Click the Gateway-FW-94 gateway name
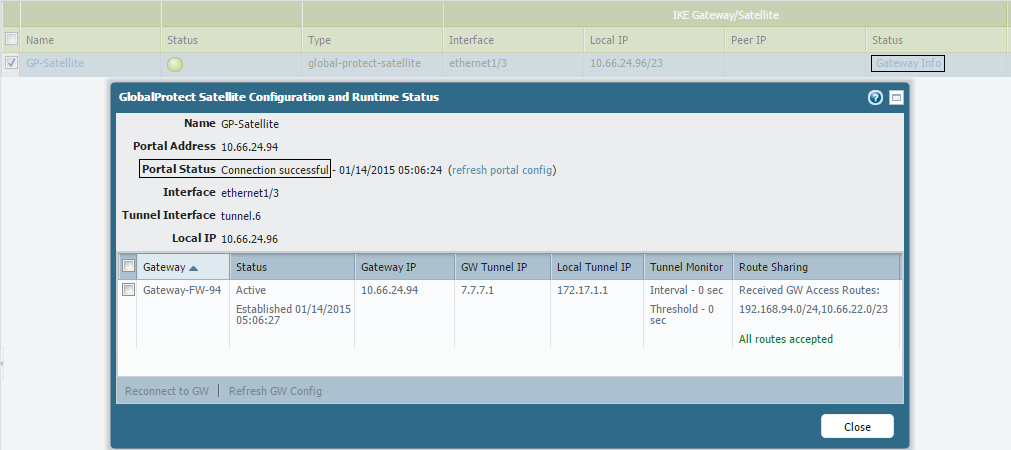The image size is (1011, 450). click(182, 290)
